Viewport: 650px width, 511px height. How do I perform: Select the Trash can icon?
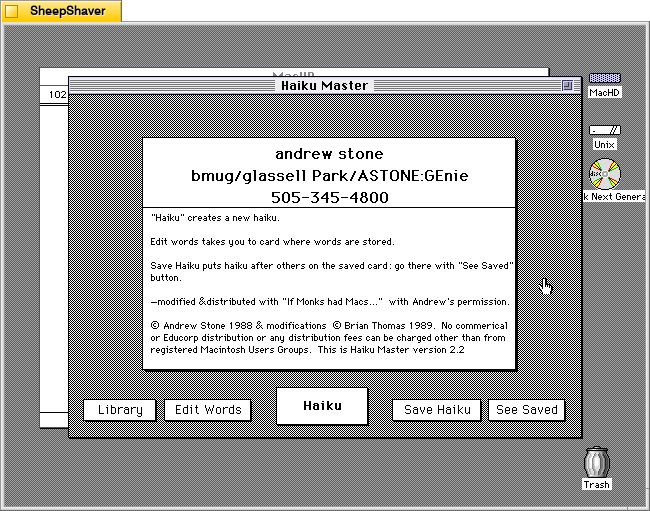pyautogui.click(x=597, y=462)
